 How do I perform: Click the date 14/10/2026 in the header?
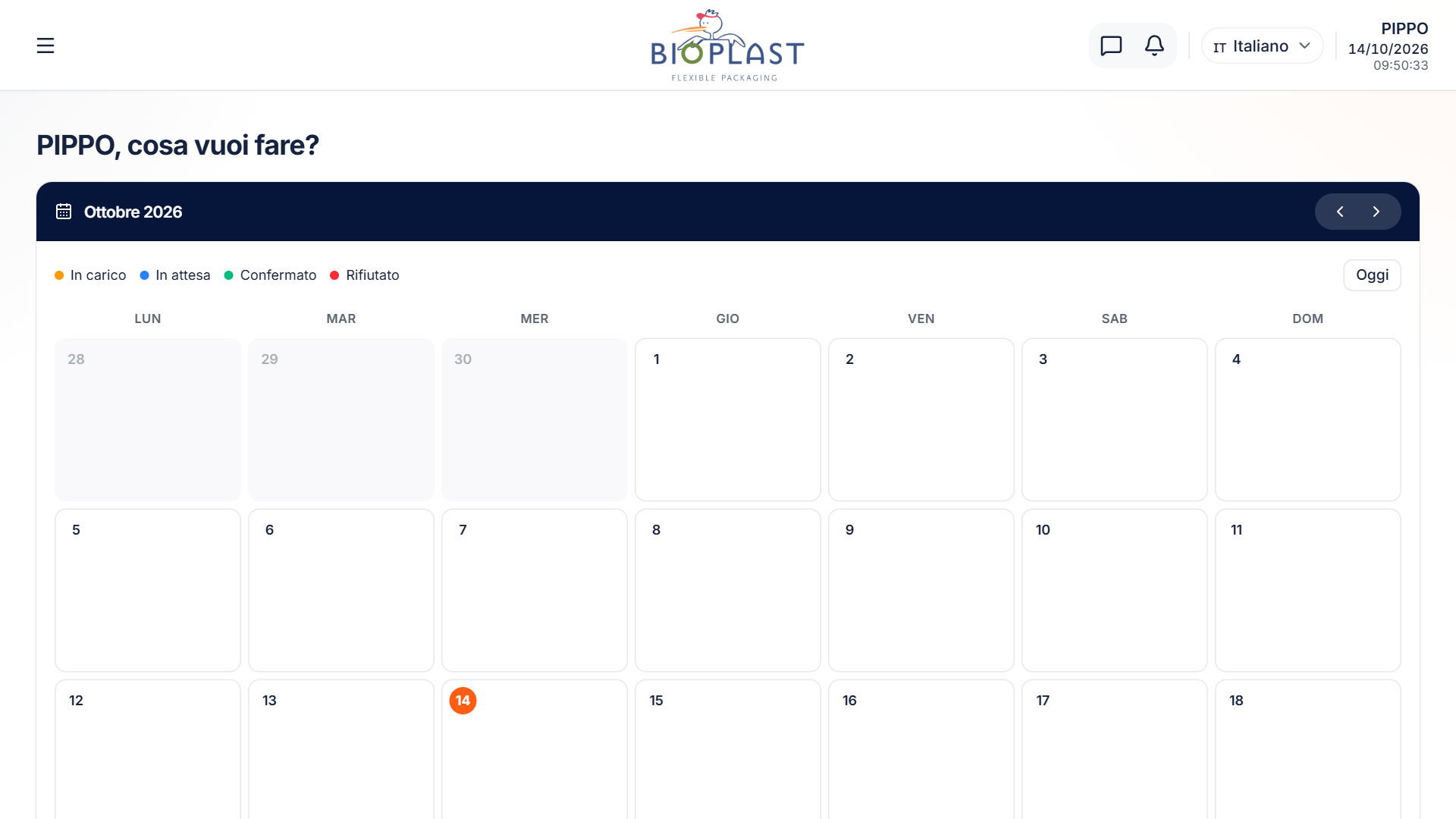pyautogui.click(x=1388, y=49)
